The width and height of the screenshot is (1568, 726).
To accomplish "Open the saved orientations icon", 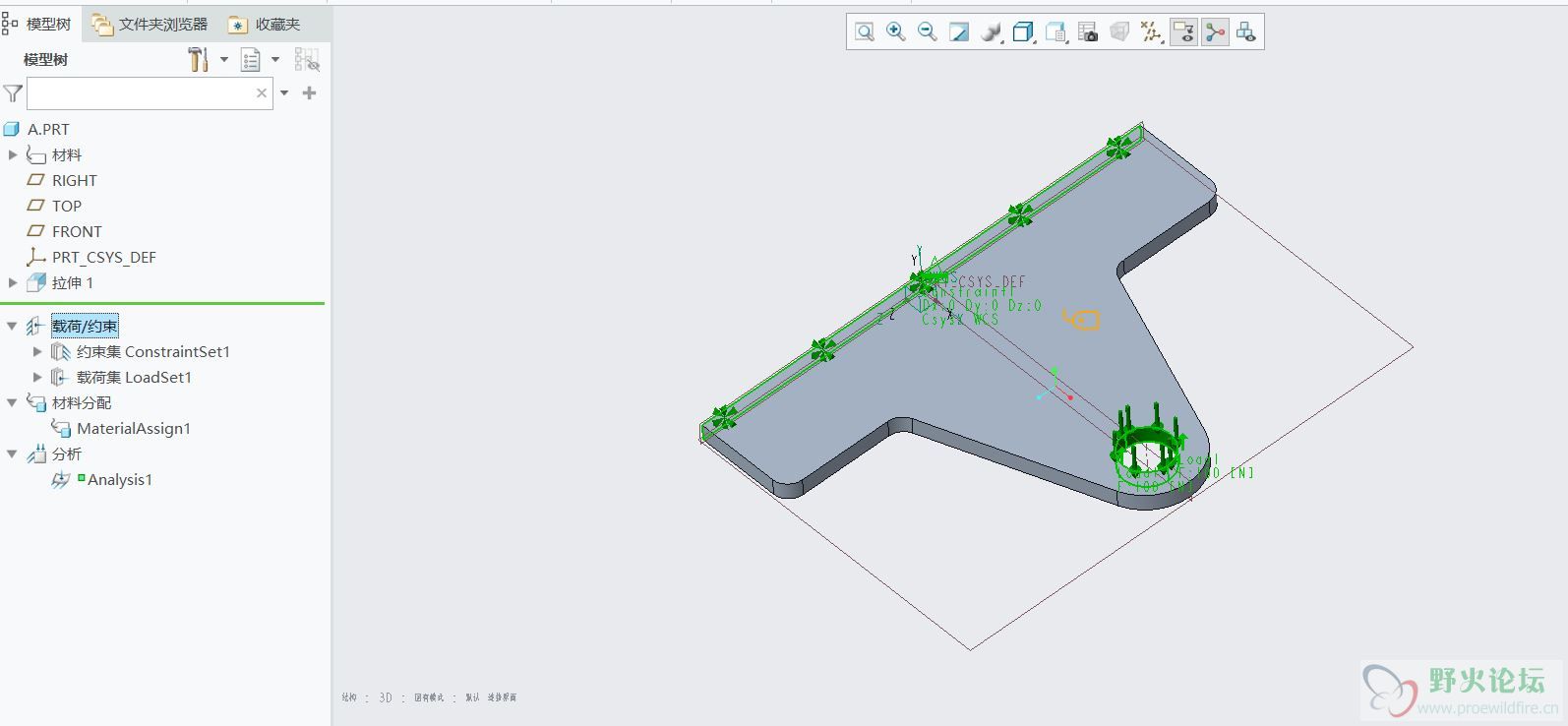I will point(1055,32).
